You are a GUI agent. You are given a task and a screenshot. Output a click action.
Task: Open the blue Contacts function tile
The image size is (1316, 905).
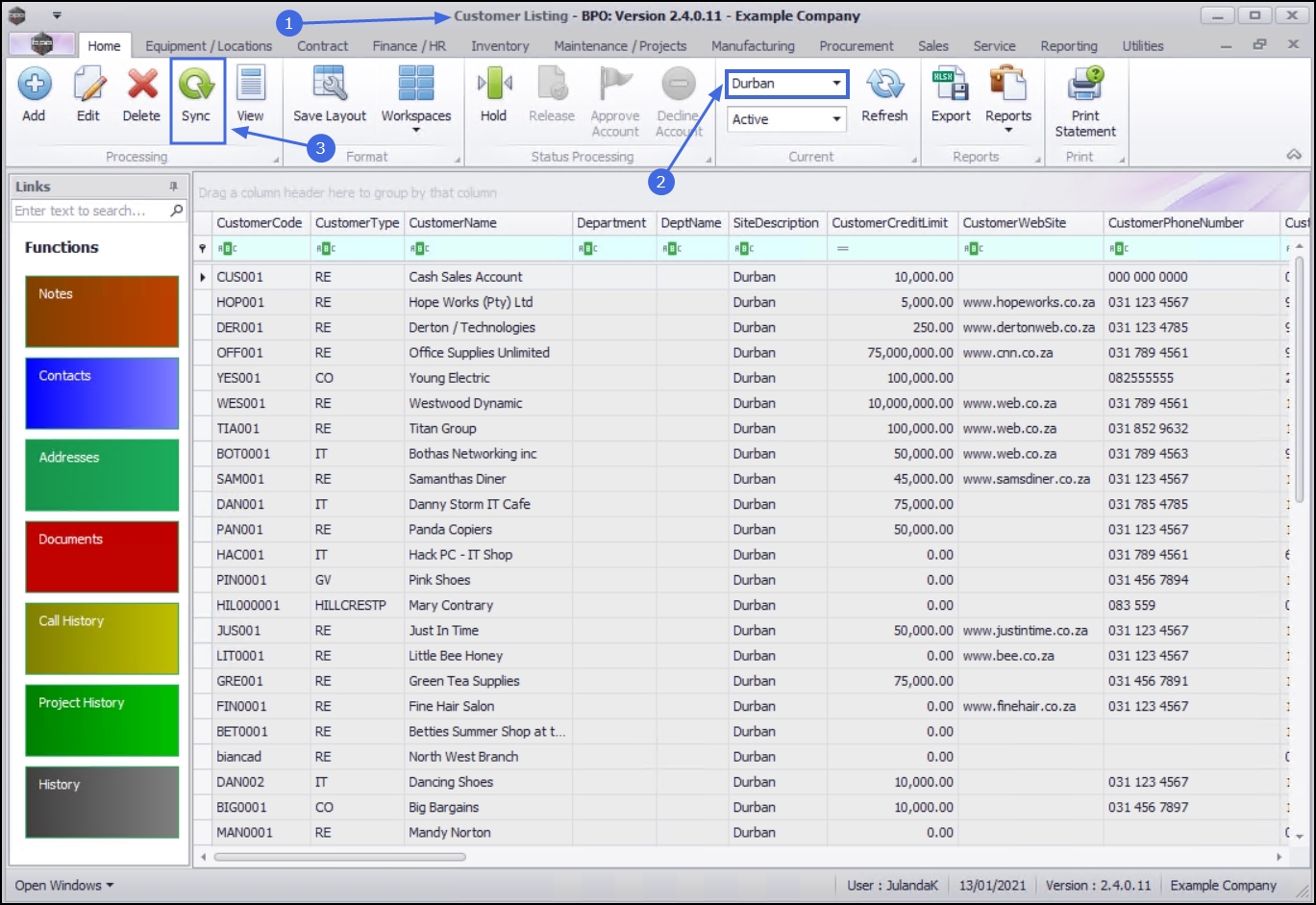(x=102, y=393)
